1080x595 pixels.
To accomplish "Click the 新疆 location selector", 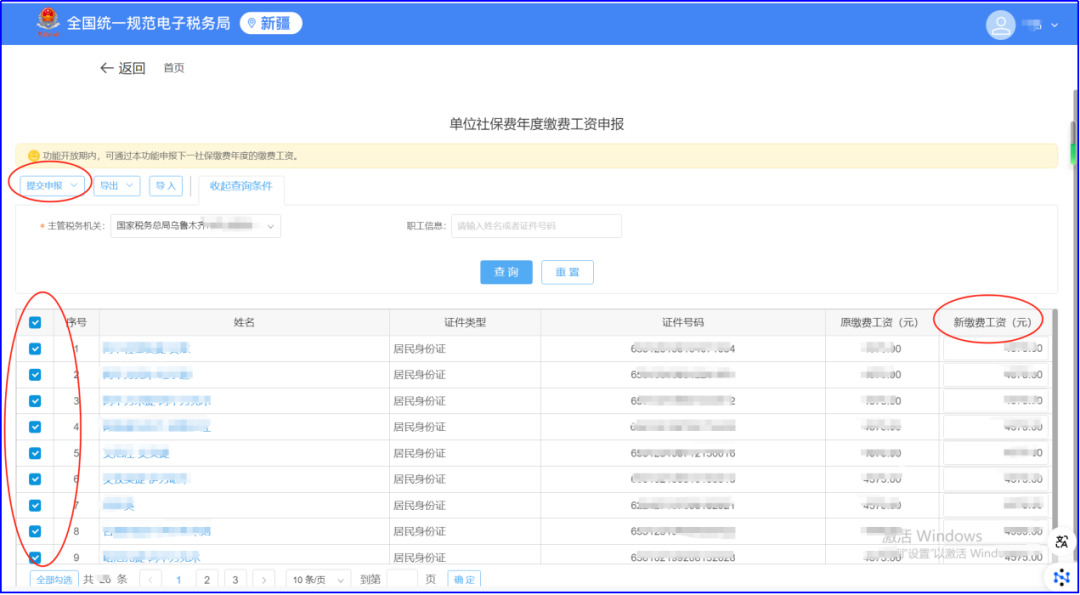I will tap(271, 23).
